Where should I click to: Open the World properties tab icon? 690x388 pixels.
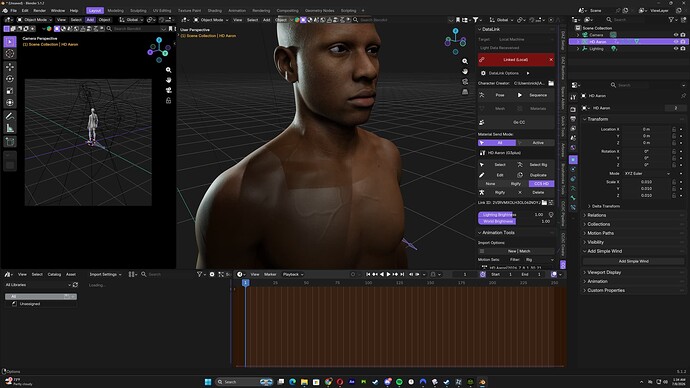573,148
